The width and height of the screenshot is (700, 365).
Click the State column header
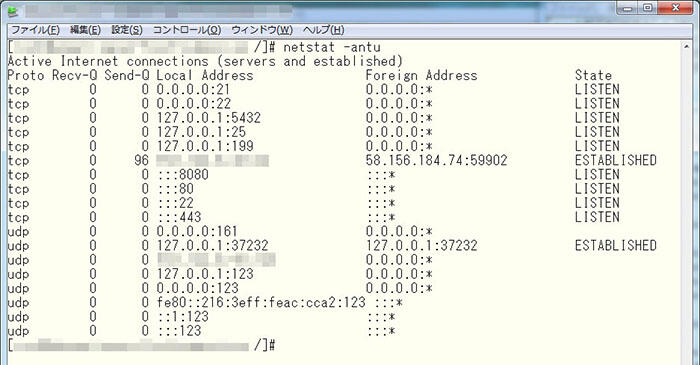(593, 75)
